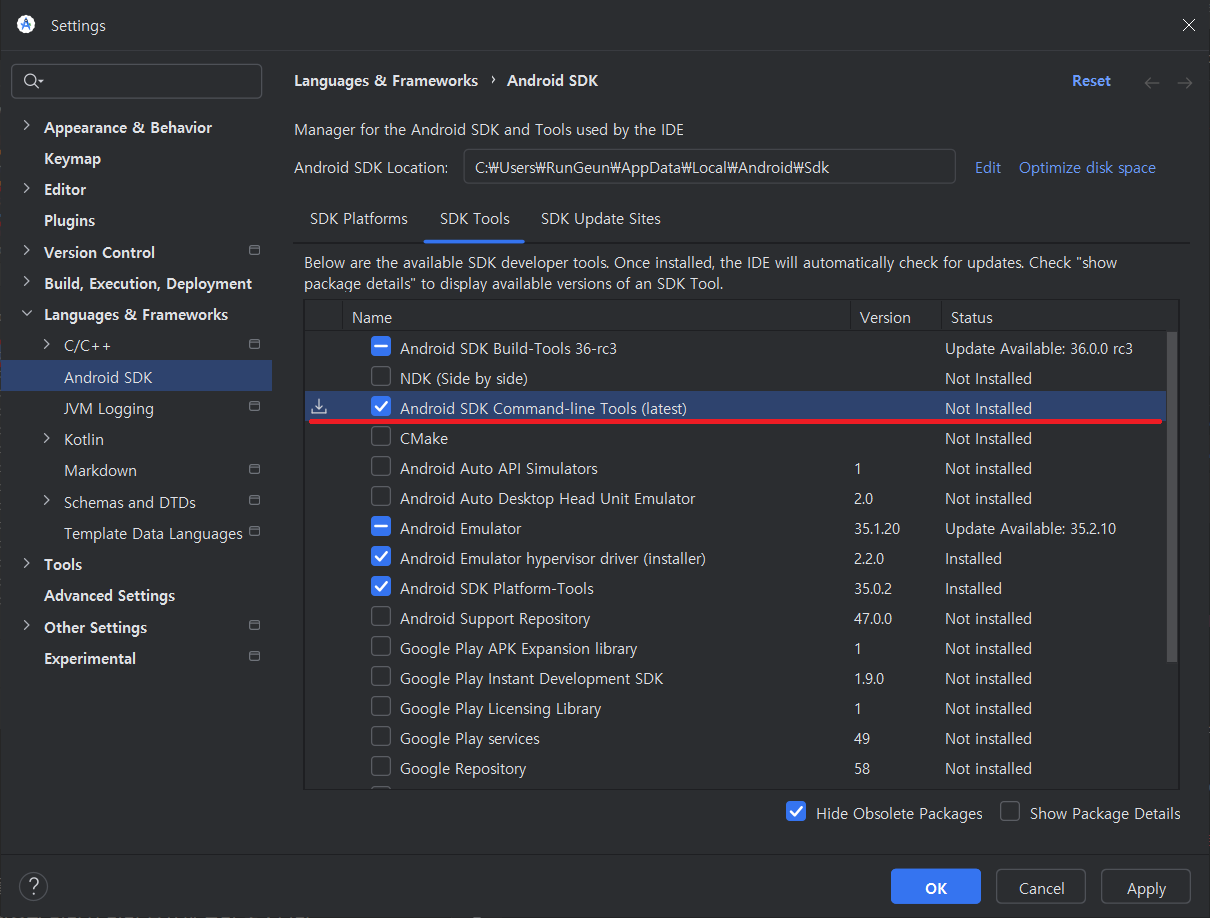This screenshot has height=918, width=1210.
Task: Check Google Play APK Expansion library
Action: [x=381, y=647]
